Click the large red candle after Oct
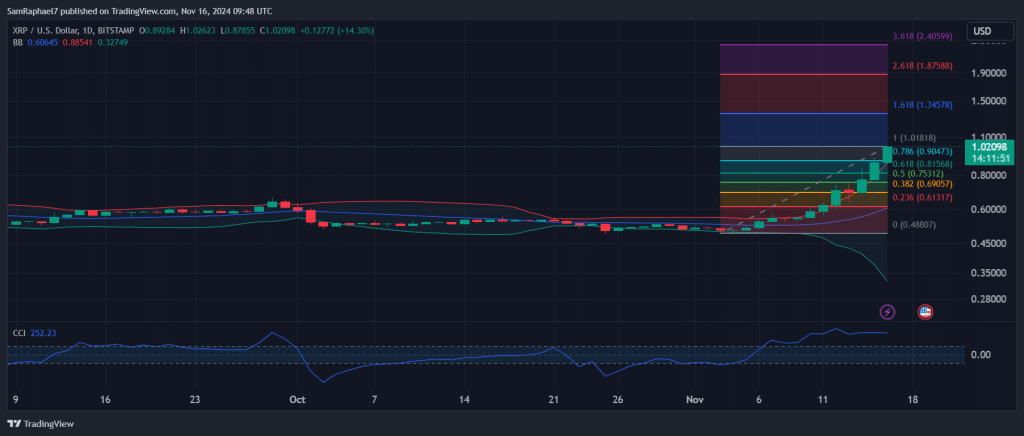Viewport: 1024px width, 436px height. (311, 216)
